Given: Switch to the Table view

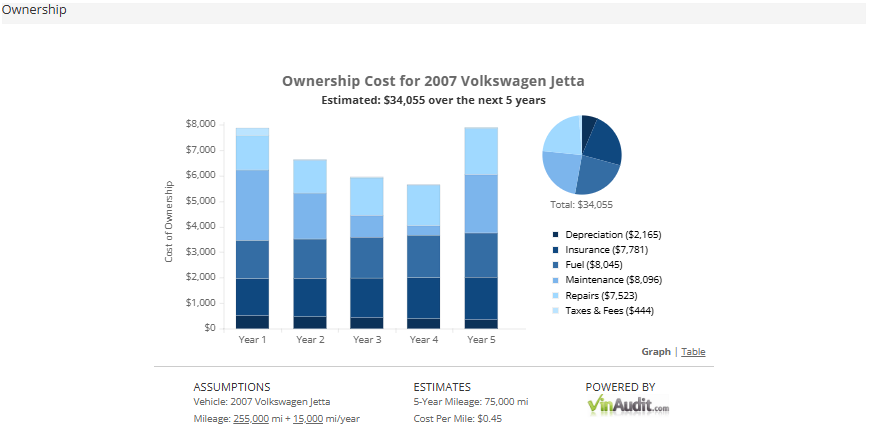Looking at the screenshot, I should click(x=693, y=351).
